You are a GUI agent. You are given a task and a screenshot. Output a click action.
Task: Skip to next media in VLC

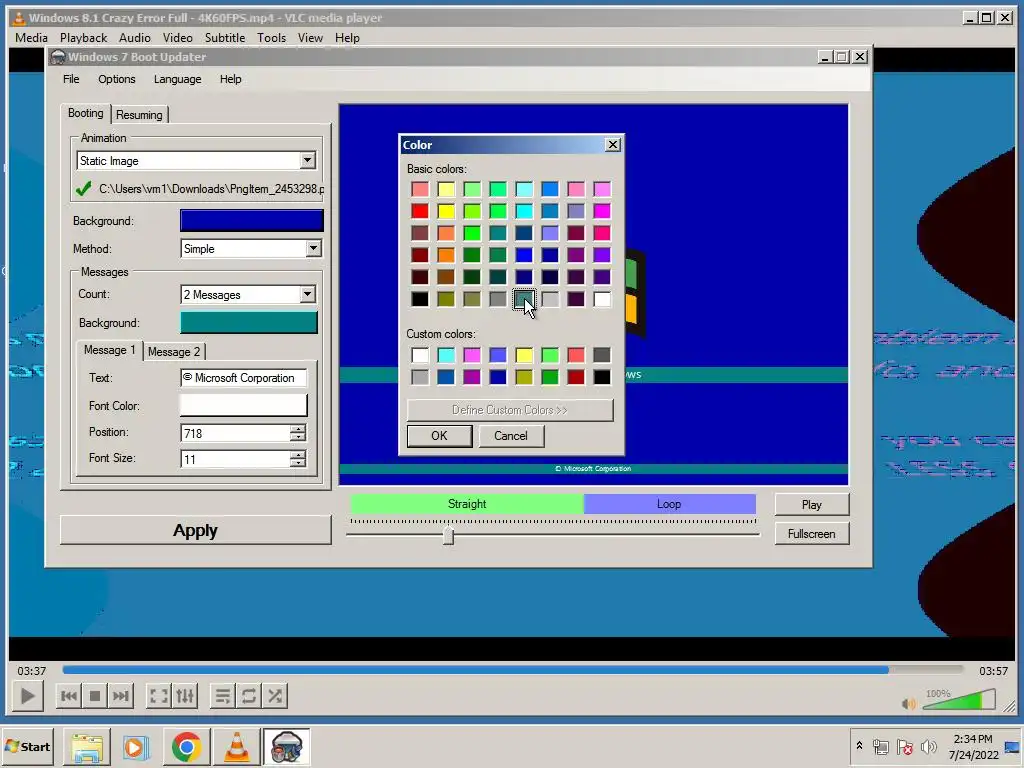pyautogui.click(x=121, y=696)
